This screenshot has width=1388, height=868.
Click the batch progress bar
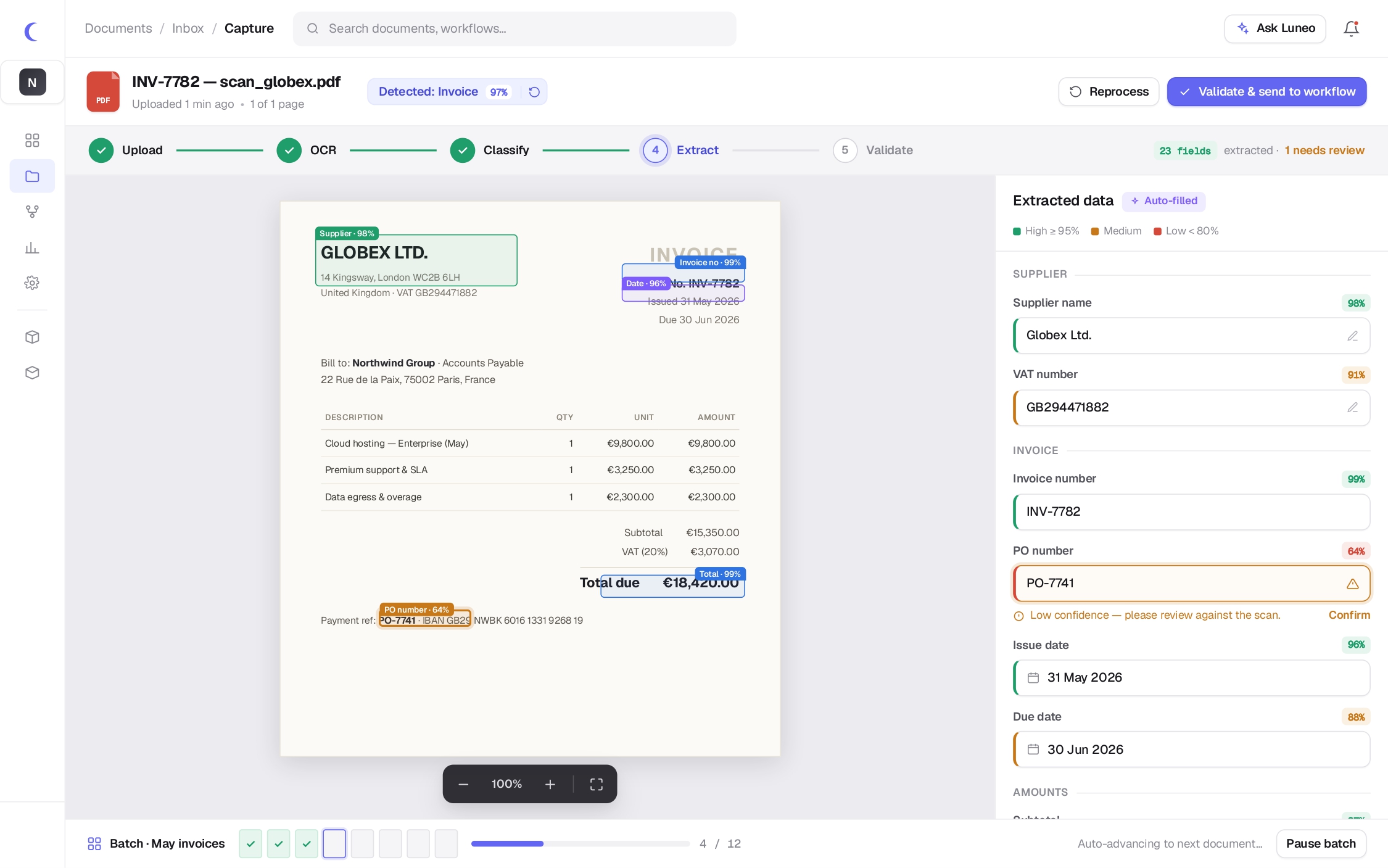(580, 843)
